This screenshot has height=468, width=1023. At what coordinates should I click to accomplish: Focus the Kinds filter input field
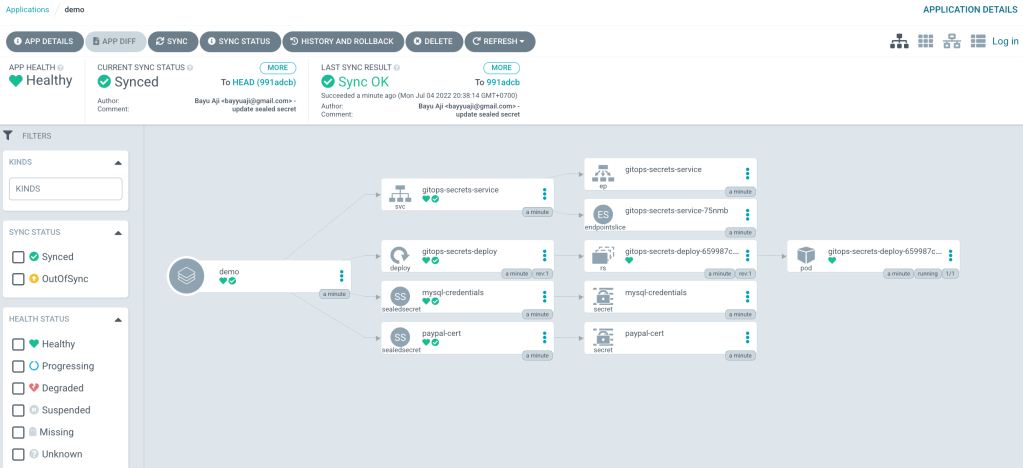[66, 188]
